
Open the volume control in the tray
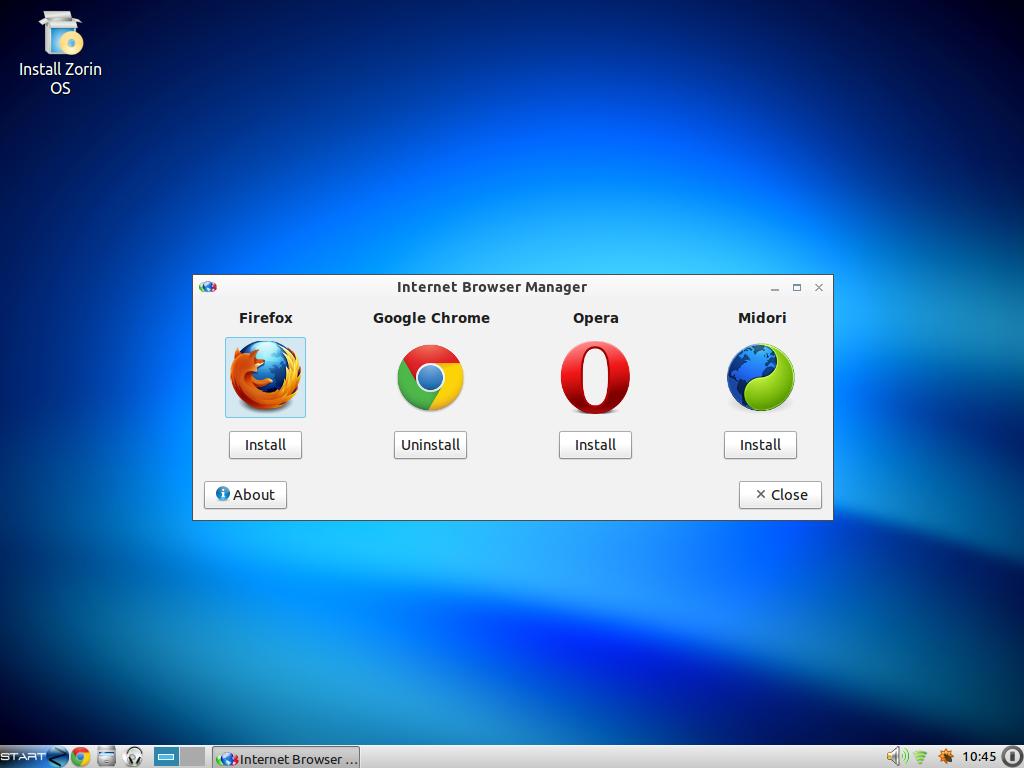pyautogui.click(x=897, y=757)
